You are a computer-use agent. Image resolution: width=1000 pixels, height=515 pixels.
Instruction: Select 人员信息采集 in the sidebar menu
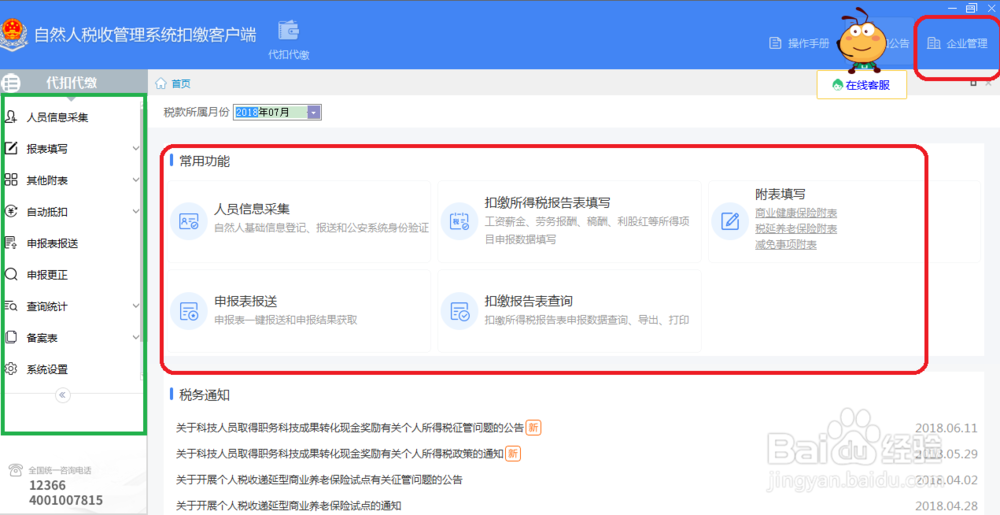[57, 117]
